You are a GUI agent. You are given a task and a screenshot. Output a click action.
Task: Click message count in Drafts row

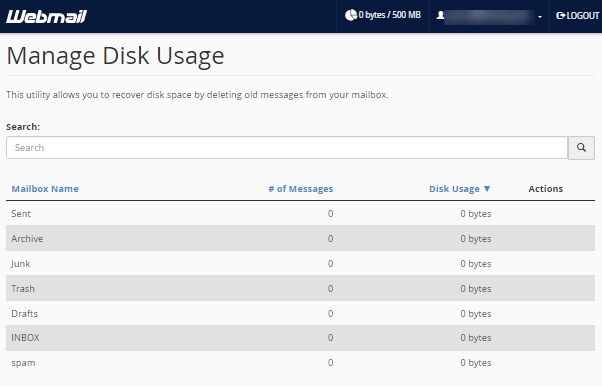330,313
